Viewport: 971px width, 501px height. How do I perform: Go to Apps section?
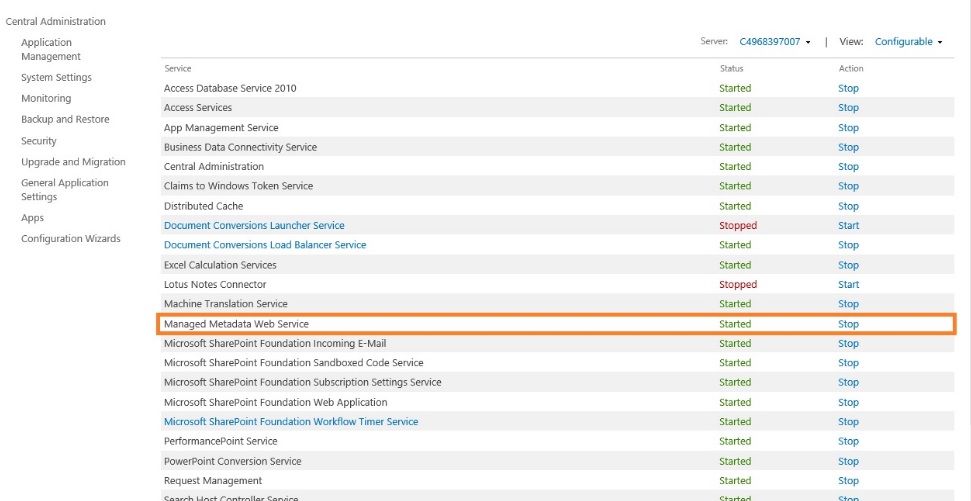(x=32, y=218)
